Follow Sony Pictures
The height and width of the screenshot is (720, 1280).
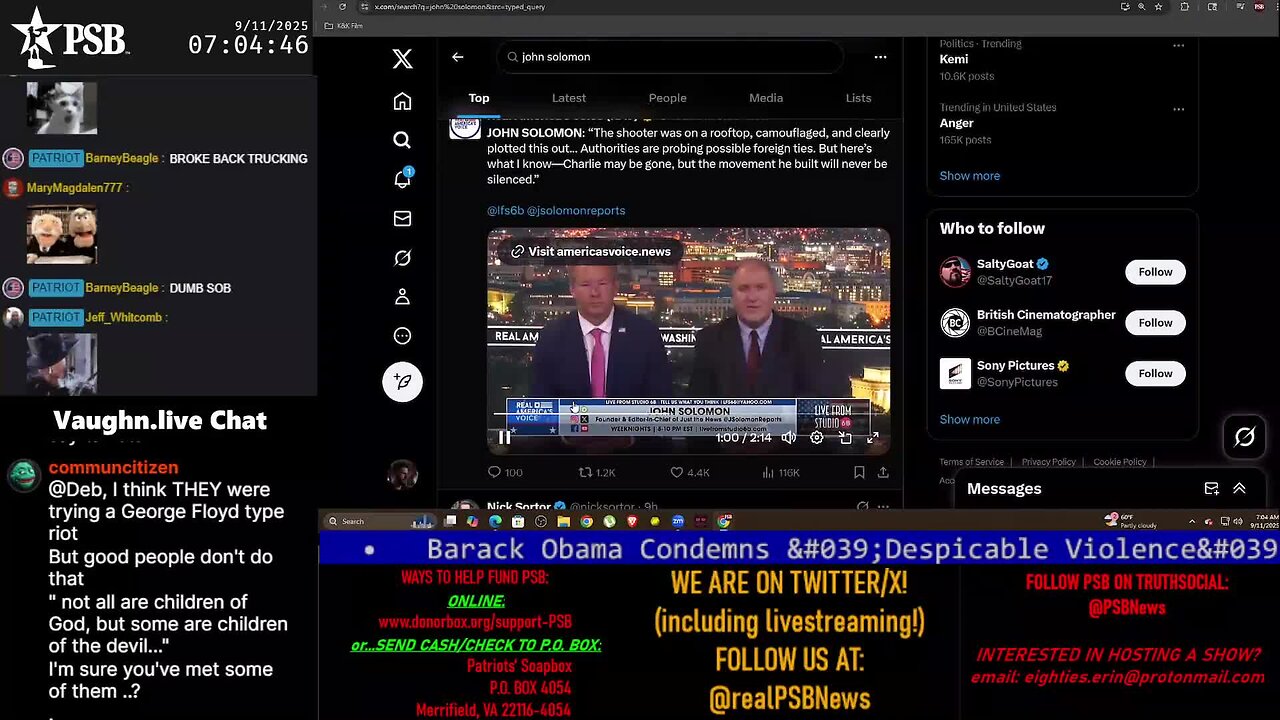coord(1155,373)
